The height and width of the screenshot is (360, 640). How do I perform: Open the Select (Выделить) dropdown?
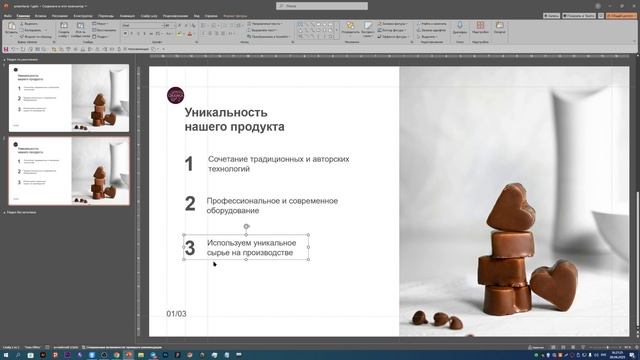(x=428, y=36)
